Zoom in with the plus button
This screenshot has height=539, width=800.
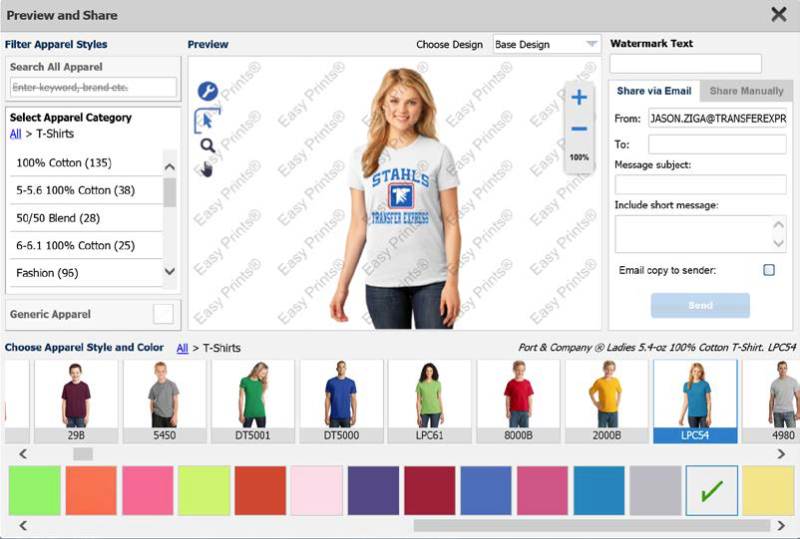coord(579,97)
